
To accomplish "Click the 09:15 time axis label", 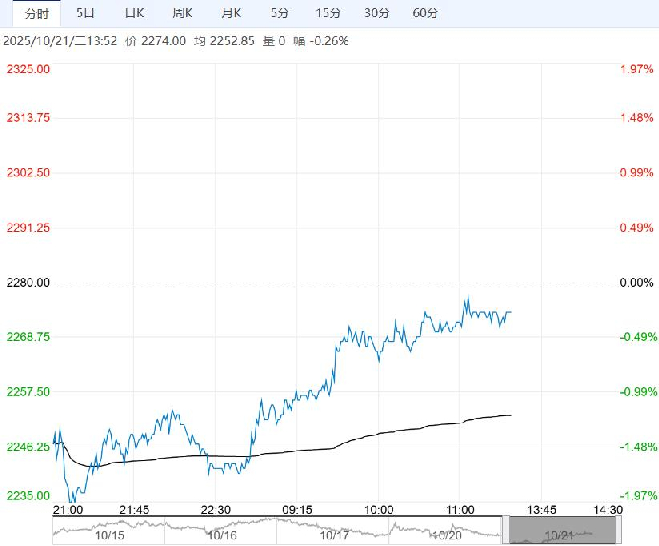I will point(298,509).
